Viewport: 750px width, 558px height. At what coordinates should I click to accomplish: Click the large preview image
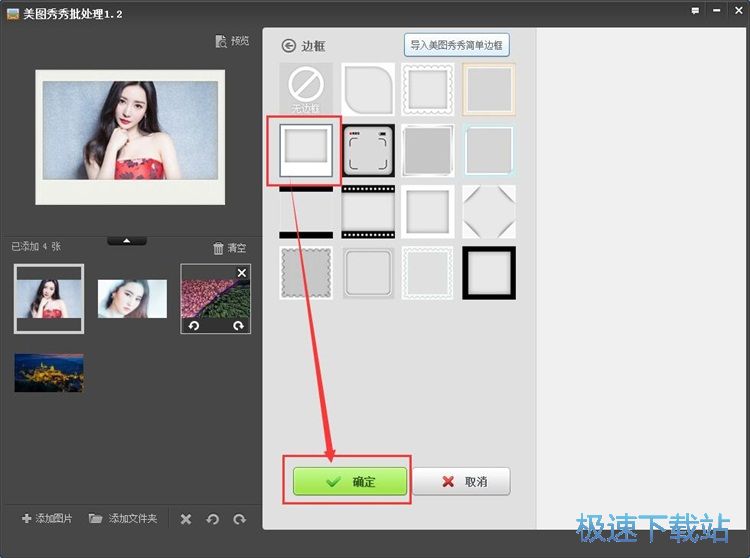tap(130, 138)
